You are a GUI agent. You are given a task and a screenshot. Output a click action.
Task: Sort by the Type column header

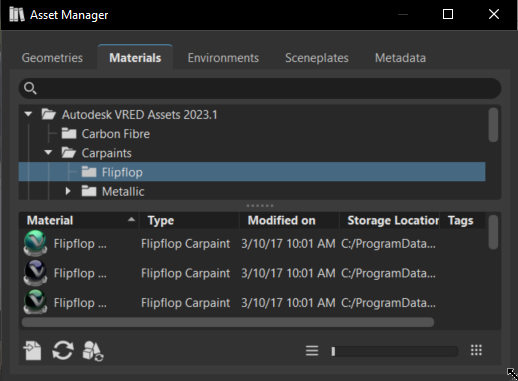pos(189,220)
